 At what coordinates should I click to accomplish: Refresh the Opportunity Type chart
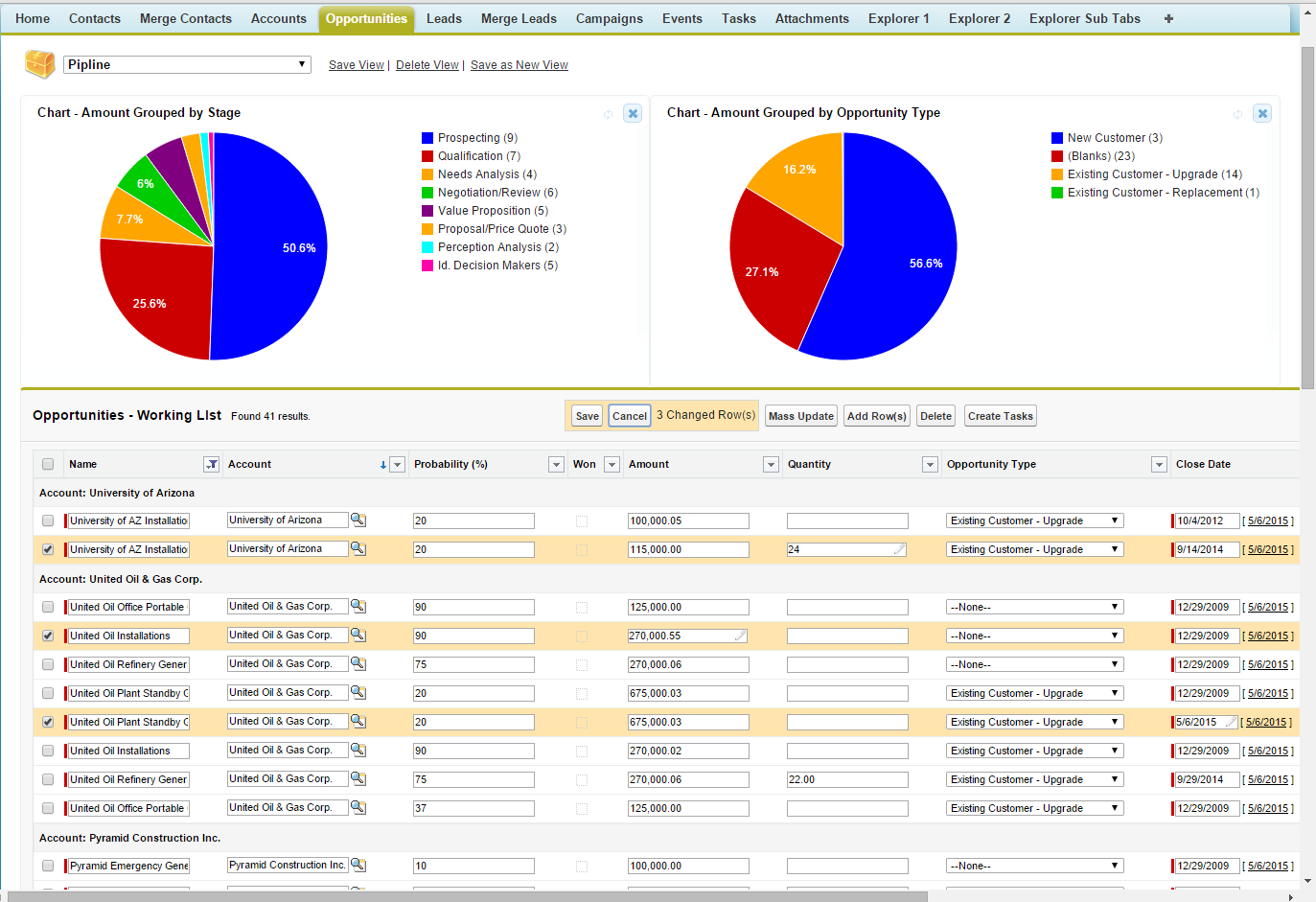pyautogui.click(x=1238, y=113)
